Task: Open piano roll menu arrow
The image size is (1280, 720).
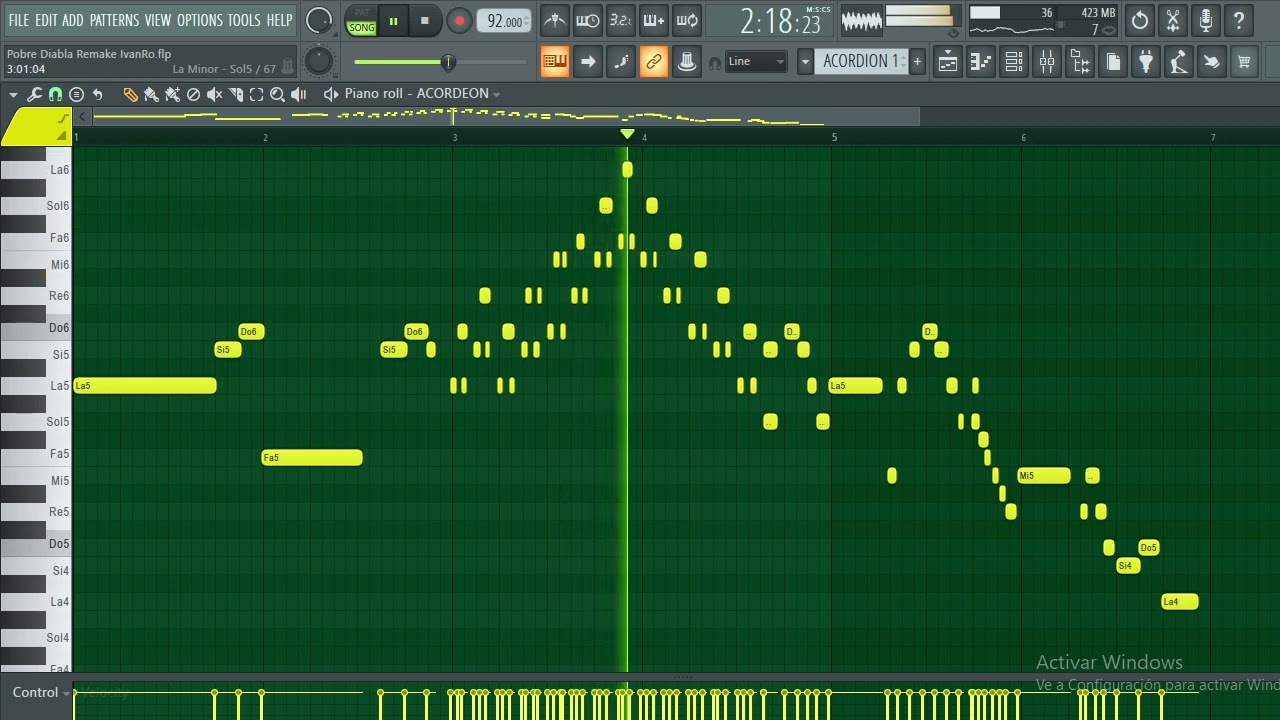Action: [13, 94]
